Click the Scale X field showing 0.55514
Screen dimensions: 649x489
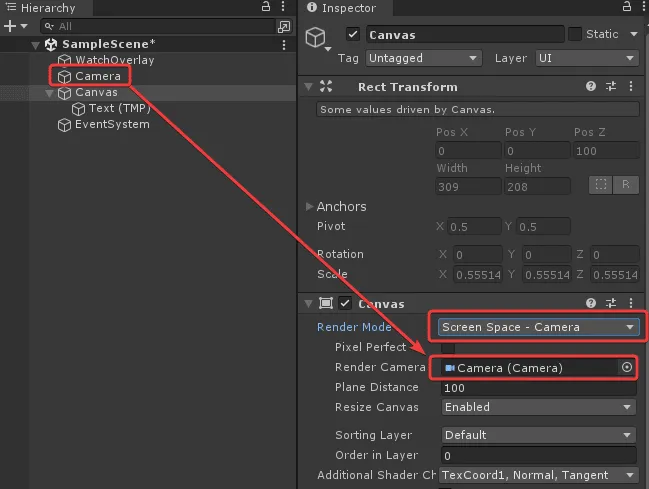[x=478, y=275]
